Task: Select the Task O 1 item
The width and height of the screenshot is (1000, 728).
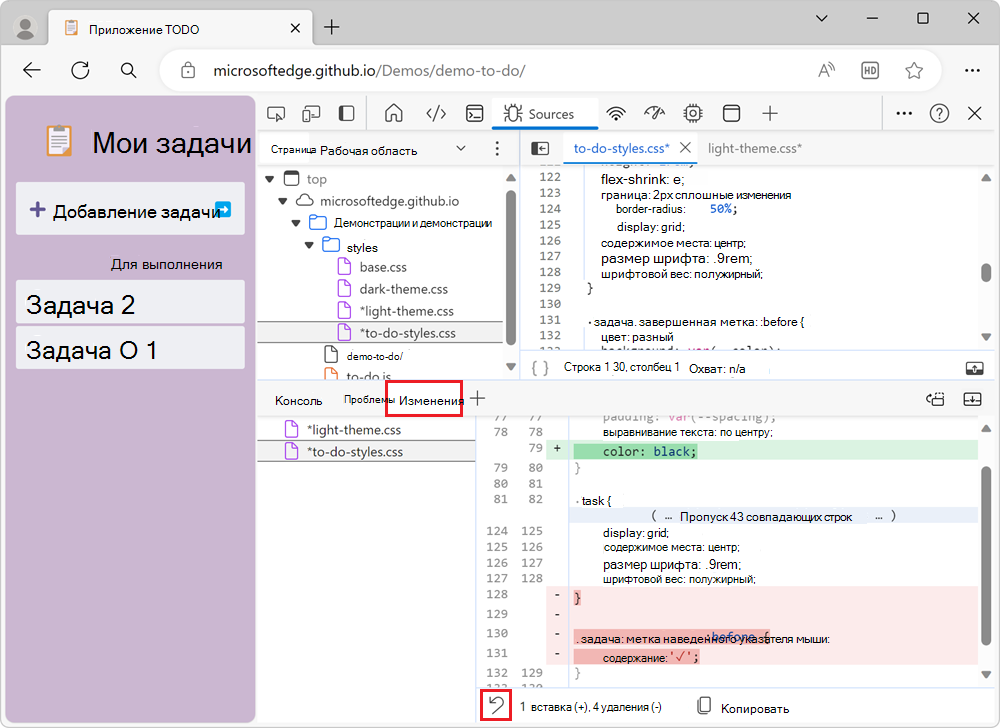Action: [130, 348]
